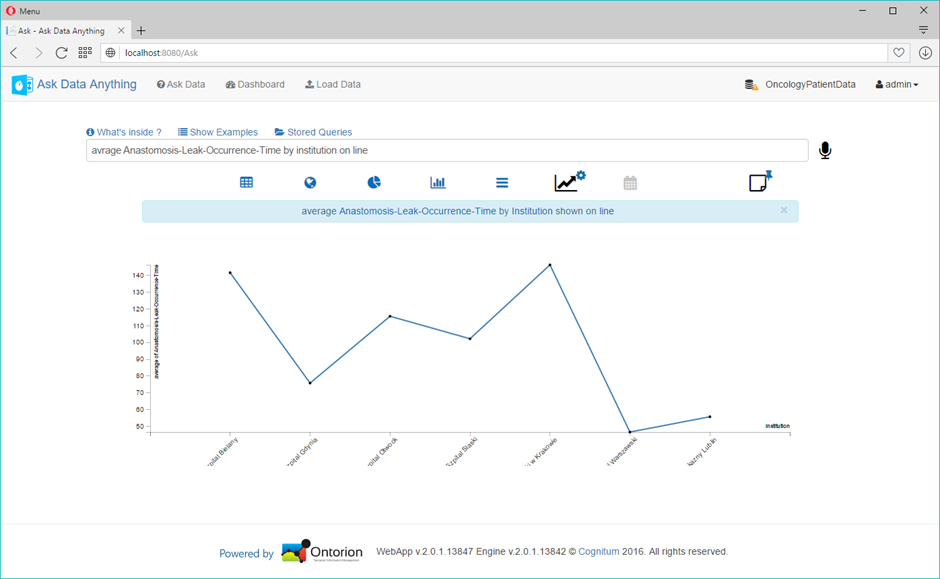940x579 pixels.
Task: Dismiss the blue query info banner
Action: coord(784,210)
